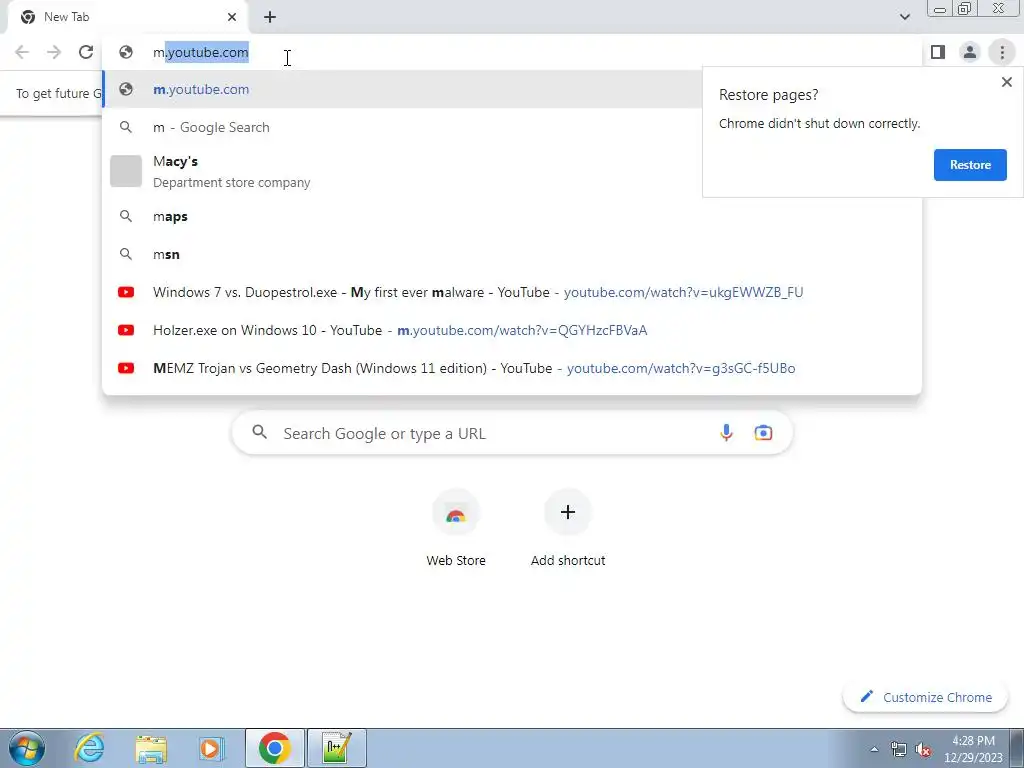This screenshot has width=1024, height=768.
Task: Pick the 'msn' search suggestion
Action: coord(512,254)
